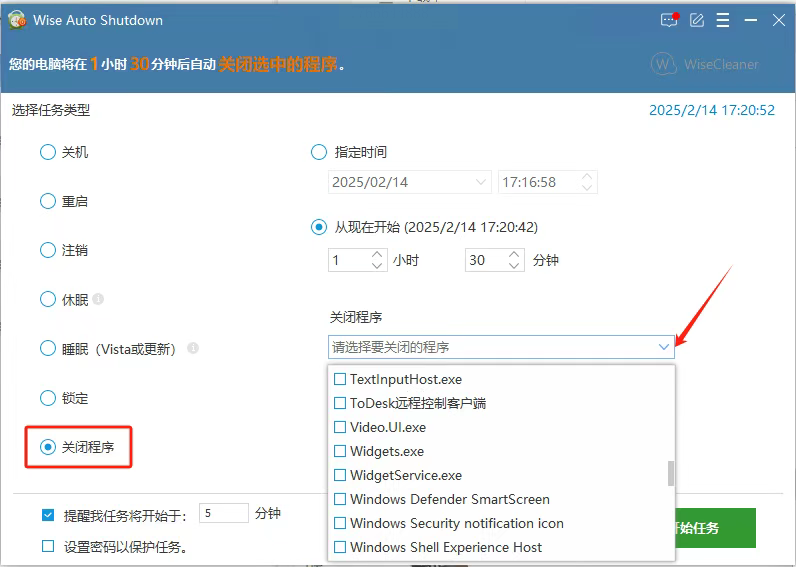Open the hamburger menu in title bar
Viewport: 796px width, 567px height.
(x=723, y=20)
